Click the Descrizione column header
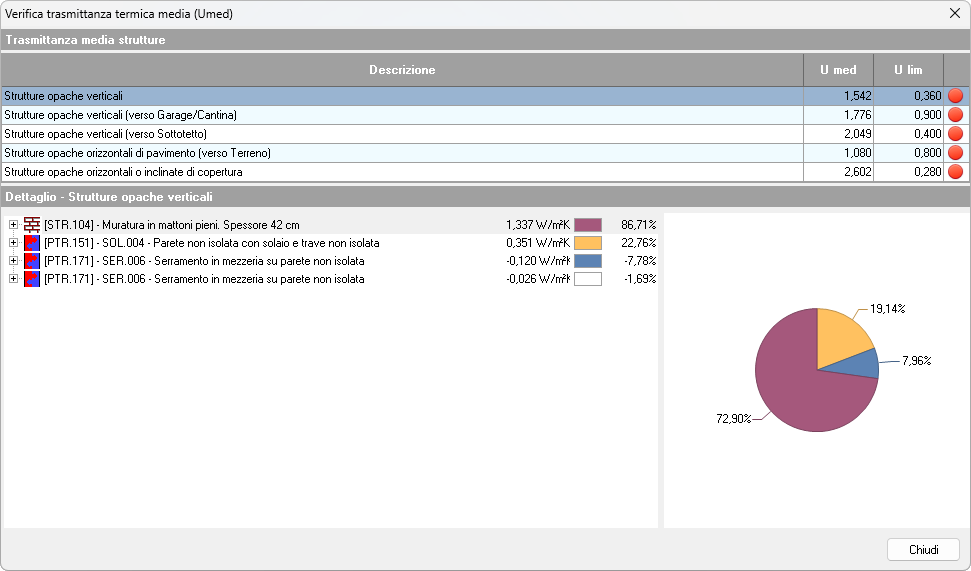This screenshot has height=571, width=971. tap(402, 70)
